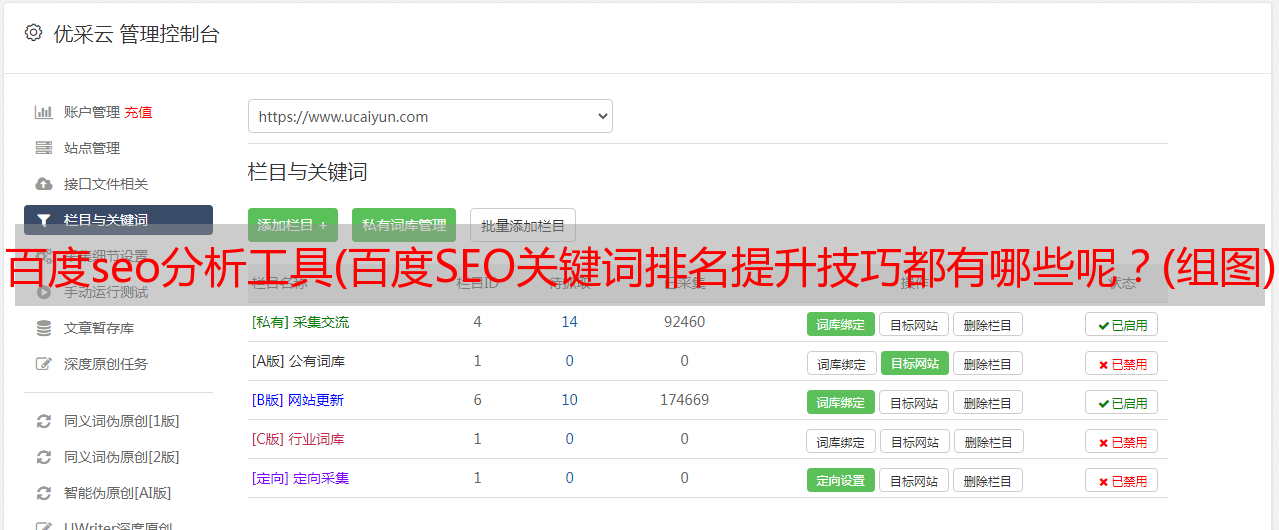Open the [C版] 行业词库 column link
This screenshot has height=530, width=1279.
pyautogui.click(x=299, y=439)
